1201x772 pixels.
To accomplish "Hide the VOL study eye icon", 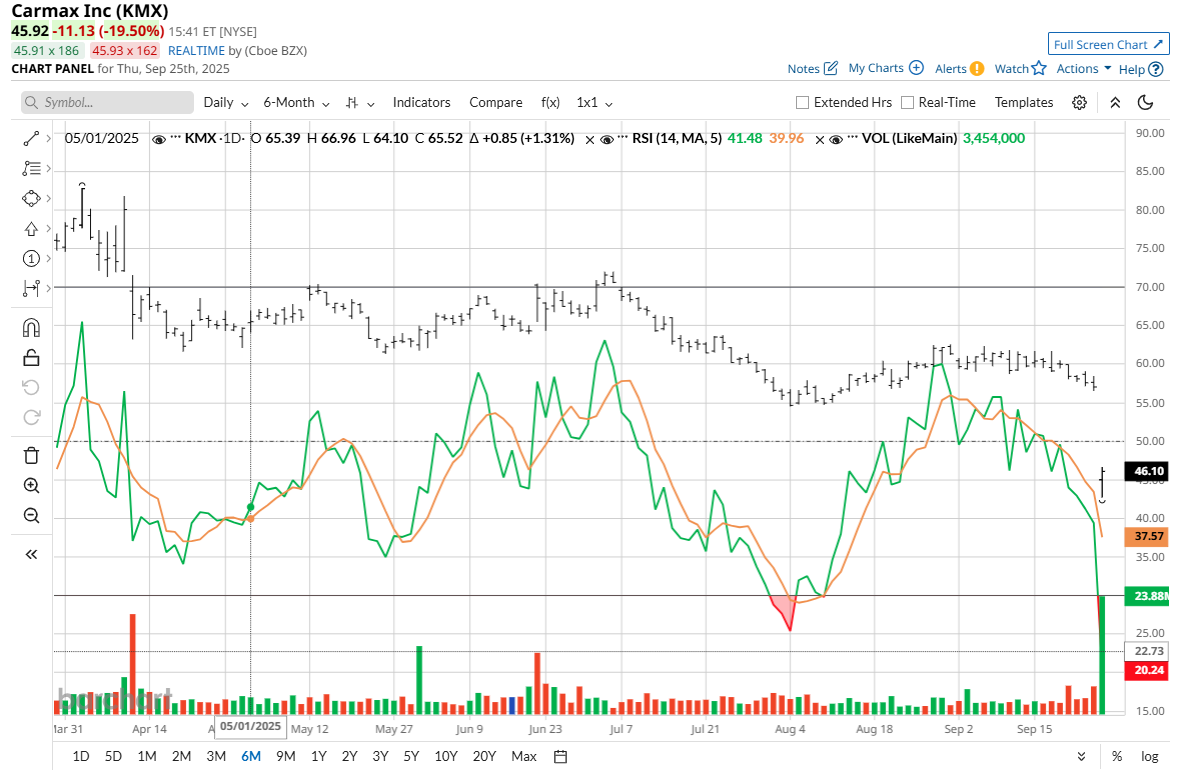I will tap(835, 139).
